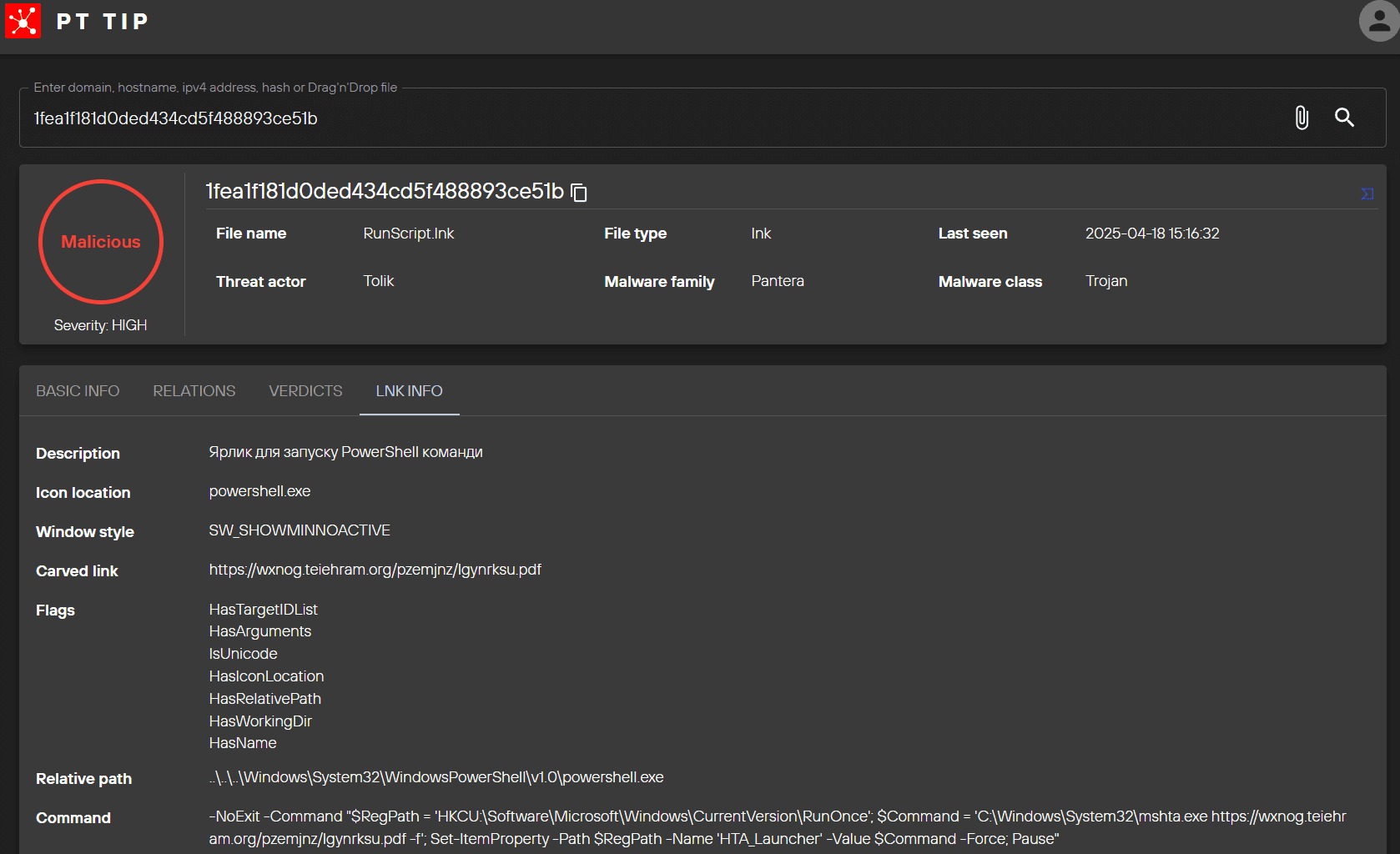Click file type value lnk
This screenshot has height=854, width=1400.
[x=761, y=234]
